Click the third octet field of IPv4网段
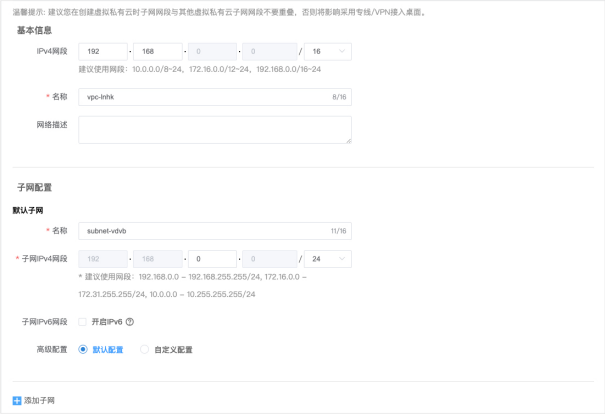 click(212, 51)
